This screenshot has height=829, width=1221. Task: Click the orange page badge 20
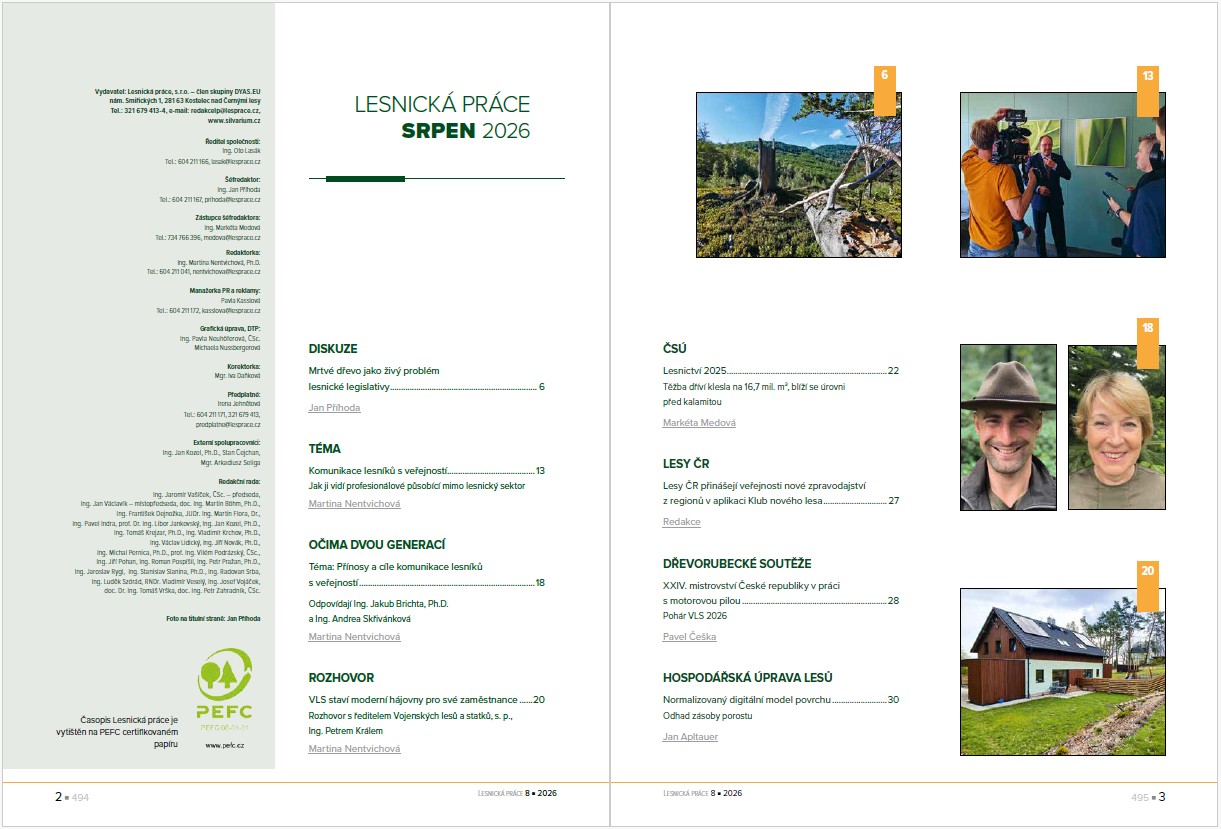1148,586
